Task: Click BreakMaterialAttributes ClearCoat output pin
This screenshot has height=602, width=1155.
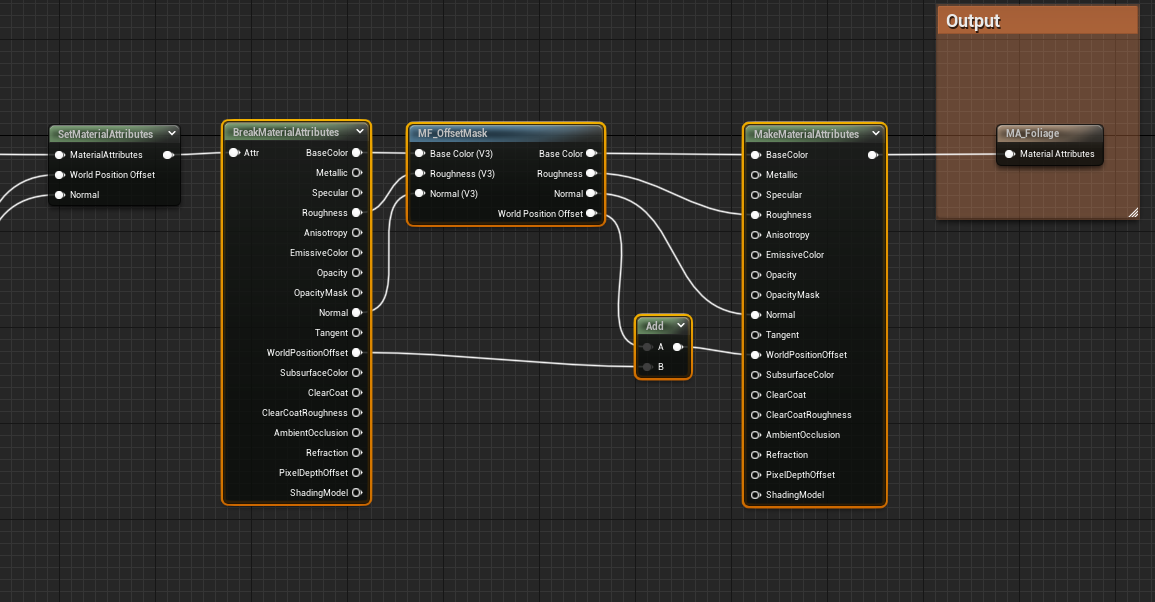Action: [357, 392]
